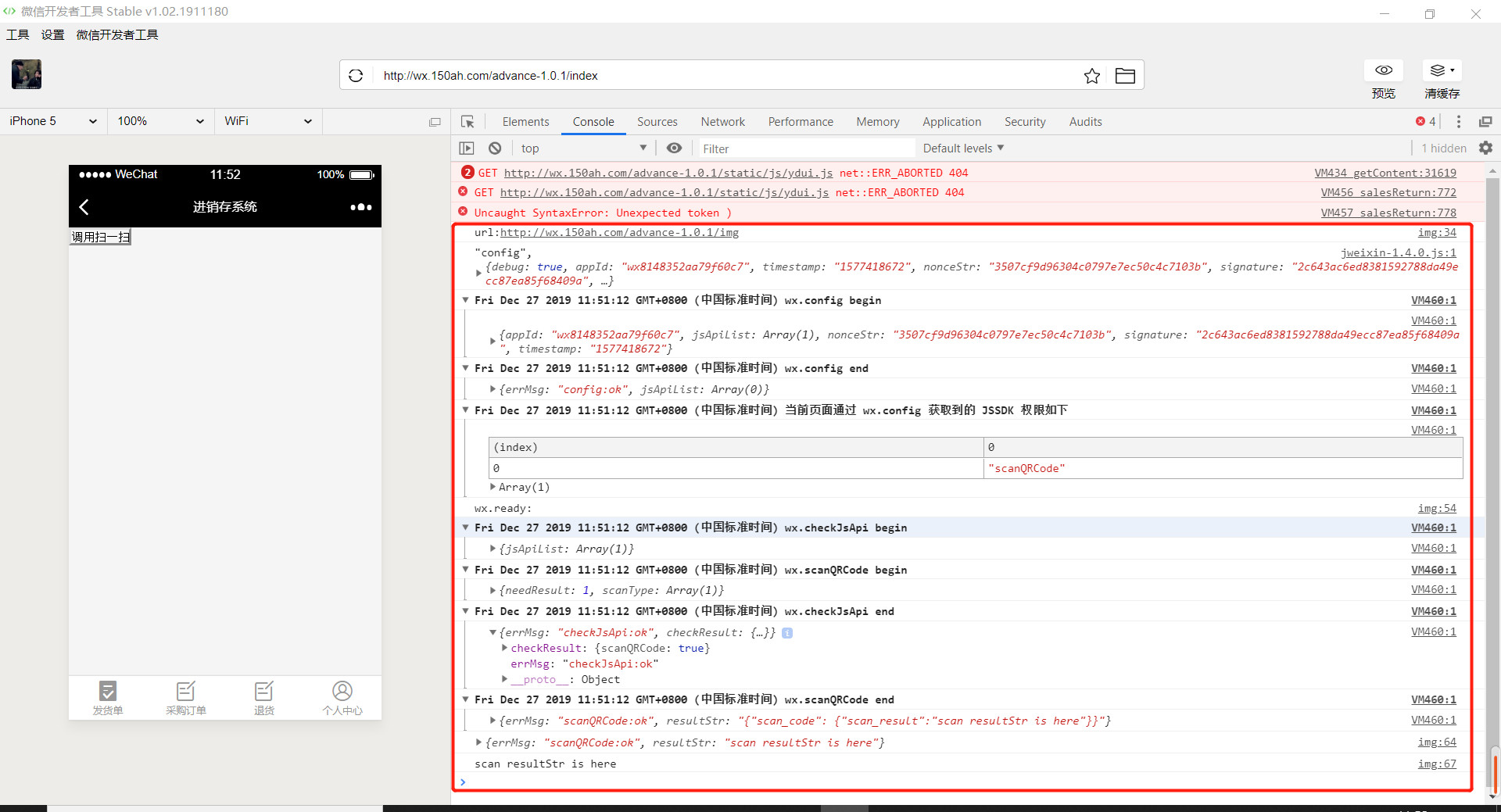The height and width of the screenshot is (812, 1501).
Task: Switch to the Sources tab
Action: tap(657, 122)
